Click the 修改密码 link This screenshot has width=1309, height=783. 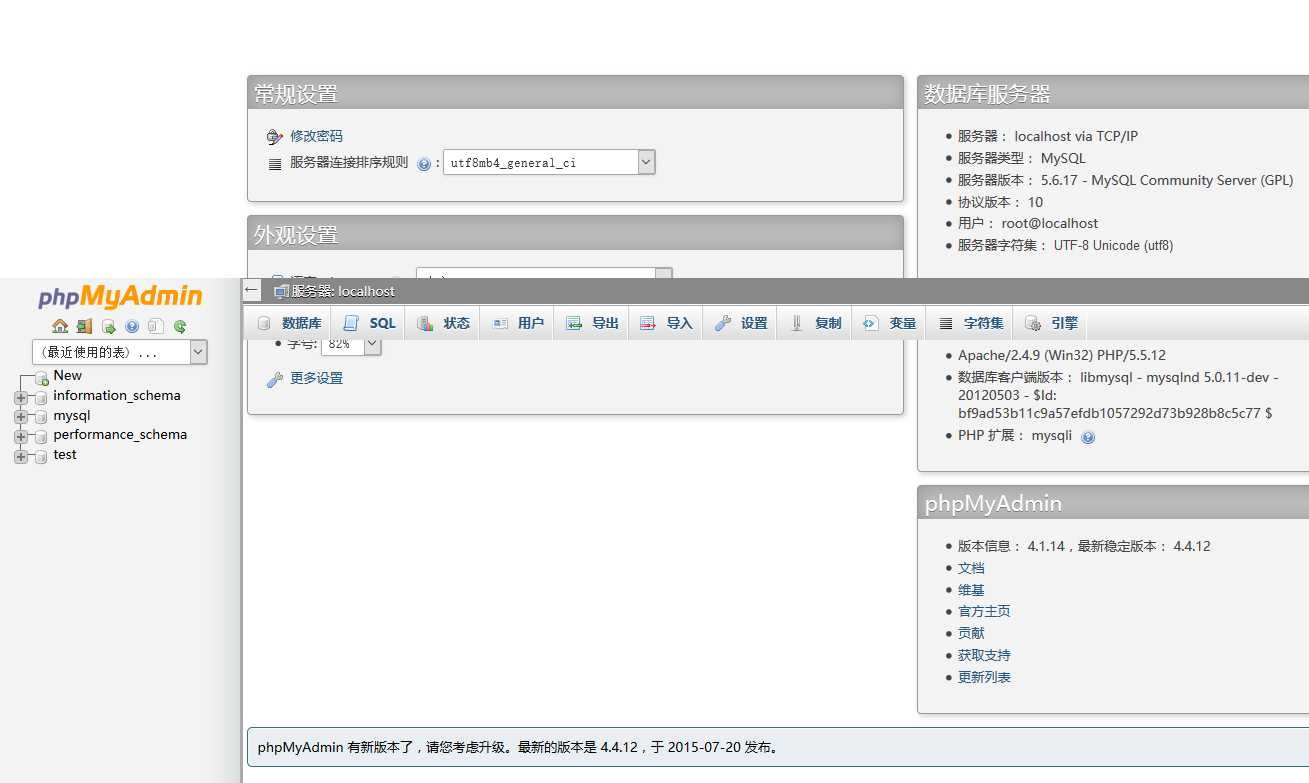(x=316, y=136)
